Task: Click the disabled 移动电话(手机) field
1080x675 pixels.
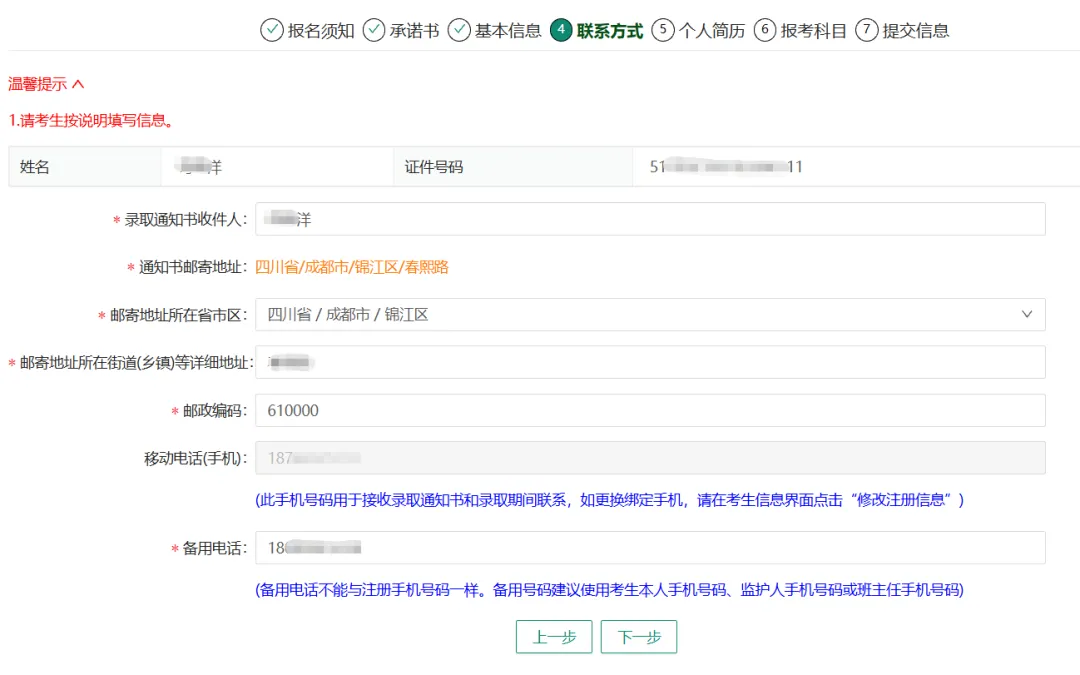Action: click(650, 458)
